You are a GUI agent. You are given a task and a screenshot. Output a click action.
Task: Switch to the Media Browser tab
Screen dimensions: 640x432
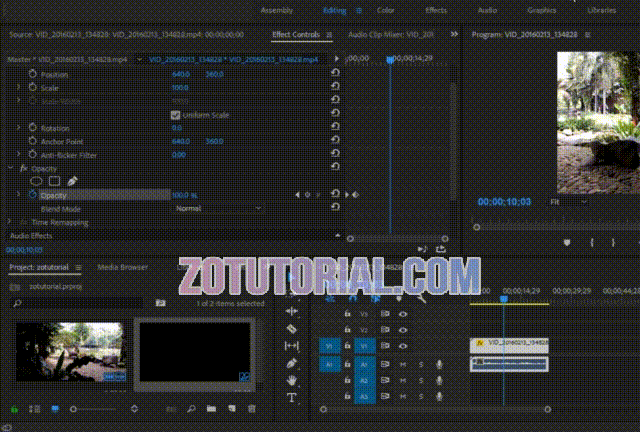click(122, 267)
